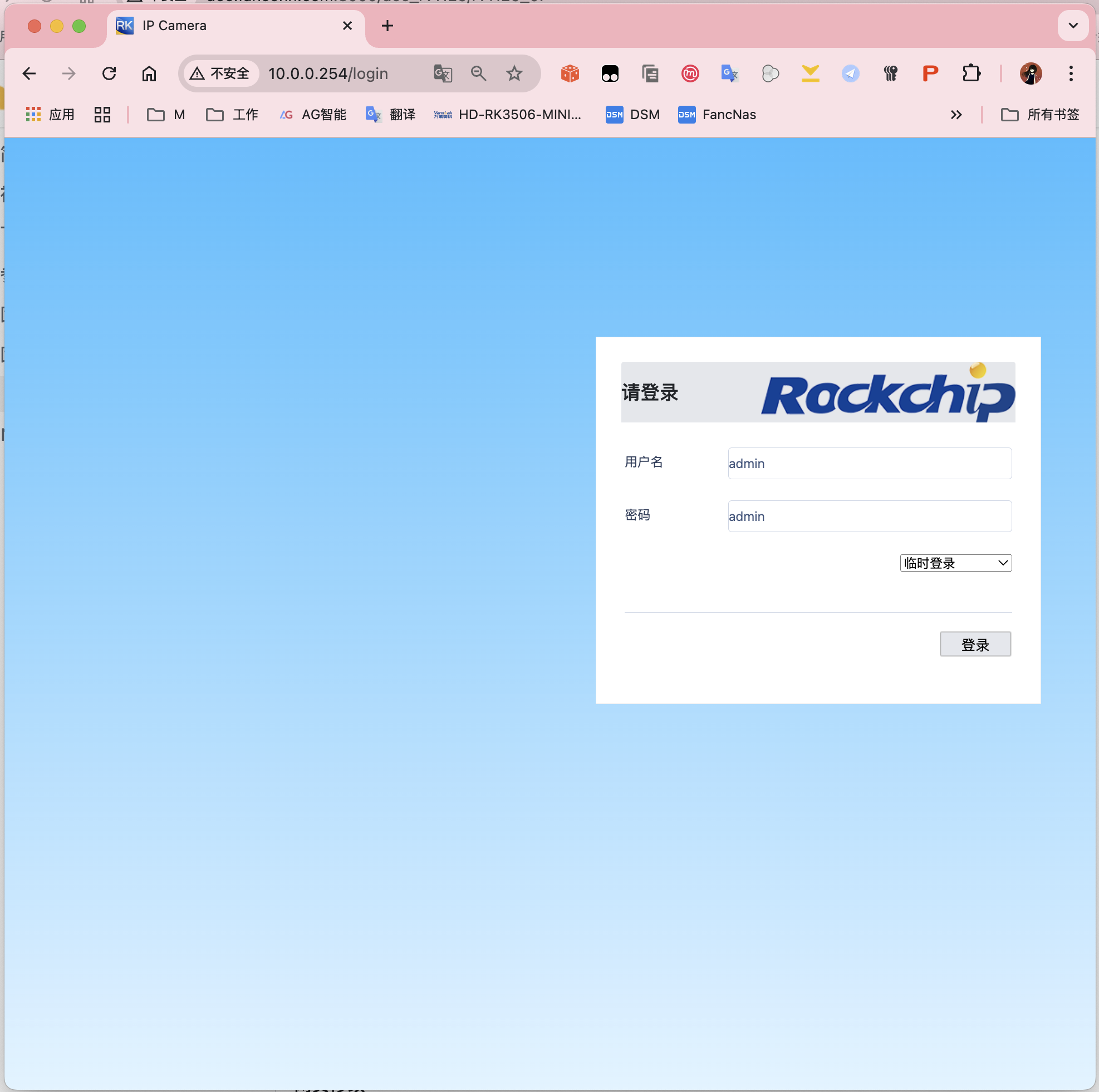This screenshot has width=1099, height=1092.
Task: Click the macOS yellow minimize window button
Action: [x=57, y=26]
